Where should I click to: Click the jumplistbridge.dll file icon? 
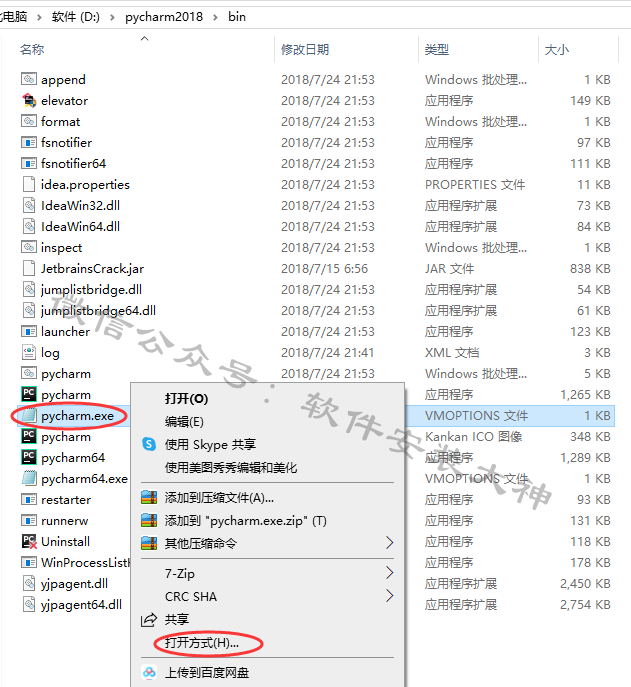29,290
